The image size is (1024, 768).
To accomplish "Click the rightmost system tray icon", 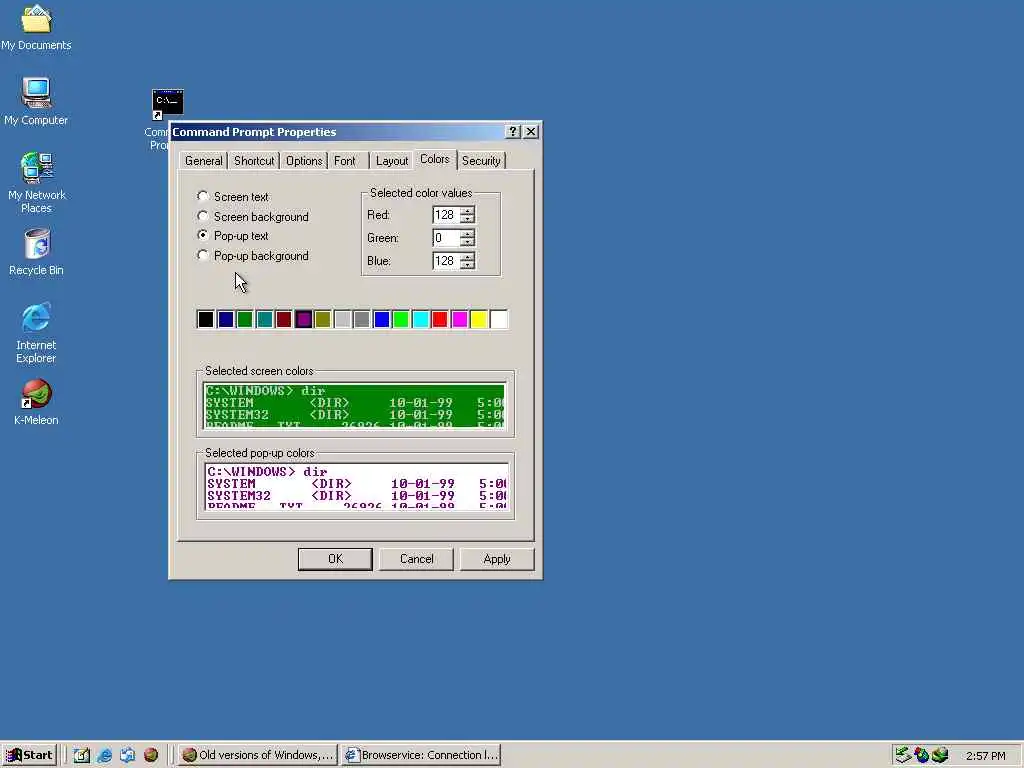I will (940, 755).
